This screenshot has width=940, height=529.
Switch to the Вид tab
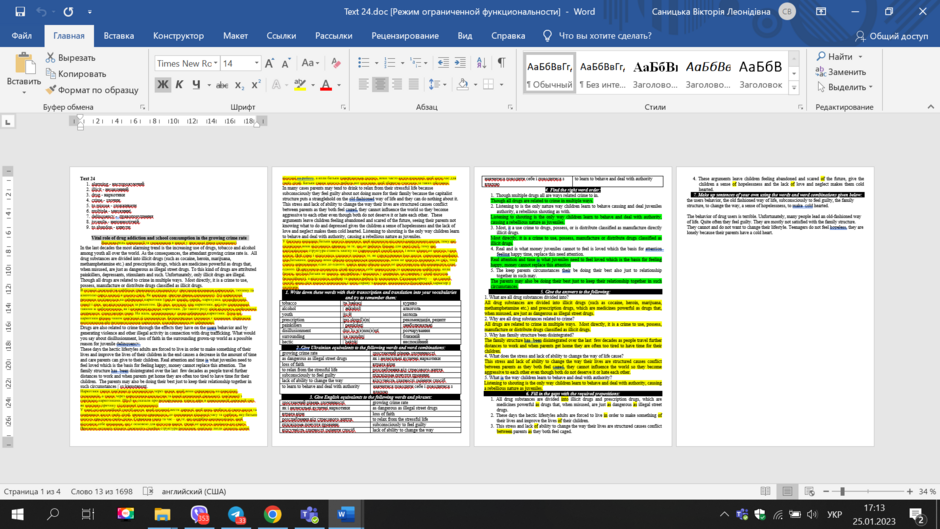(x=465, y=36)
